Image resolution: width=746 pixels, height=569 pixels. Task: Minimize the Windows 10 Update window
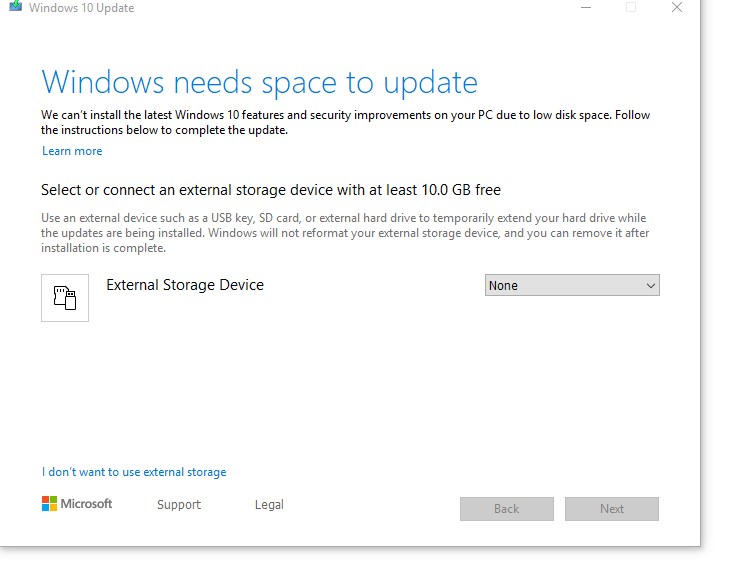pos(584,7)
